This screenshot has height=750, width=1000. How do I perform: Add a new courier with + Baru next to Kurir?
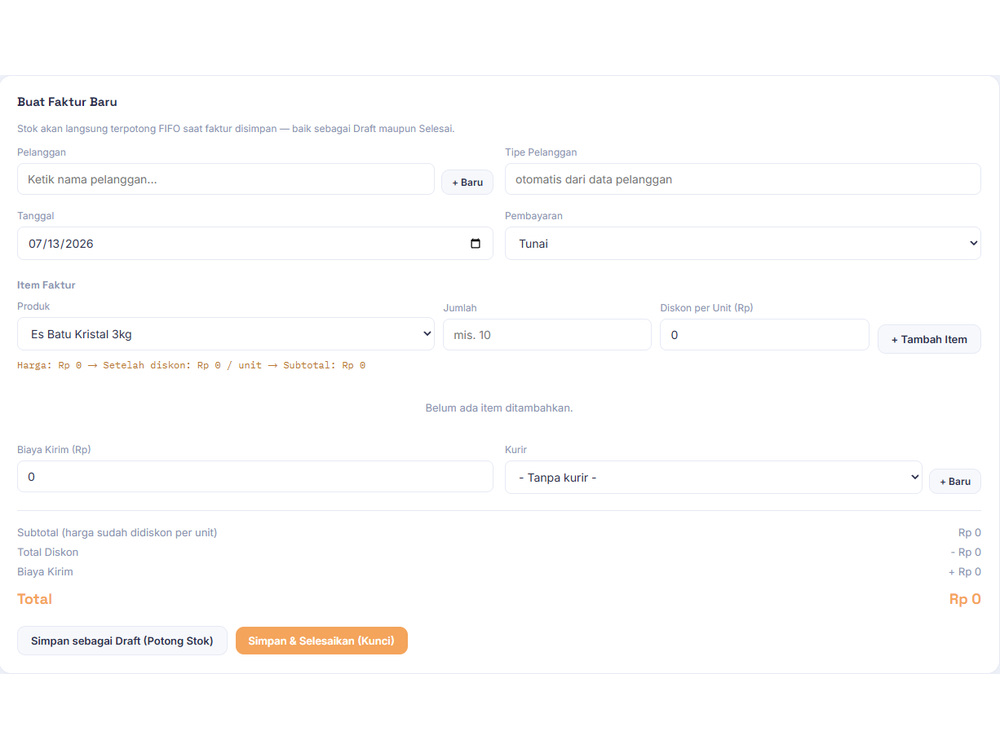coord(955,482)
